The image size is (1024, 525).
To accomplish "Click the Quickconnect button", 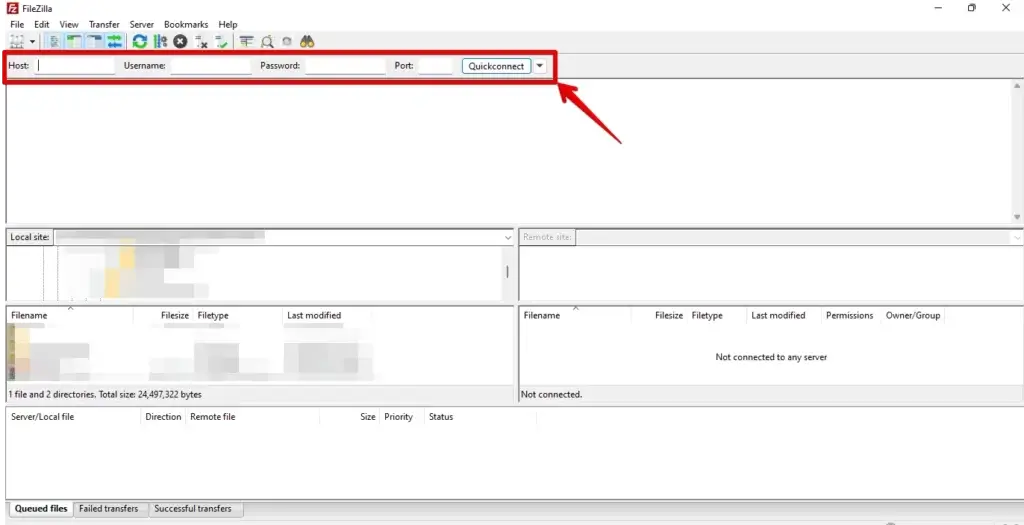I will [x=496, y=66].
